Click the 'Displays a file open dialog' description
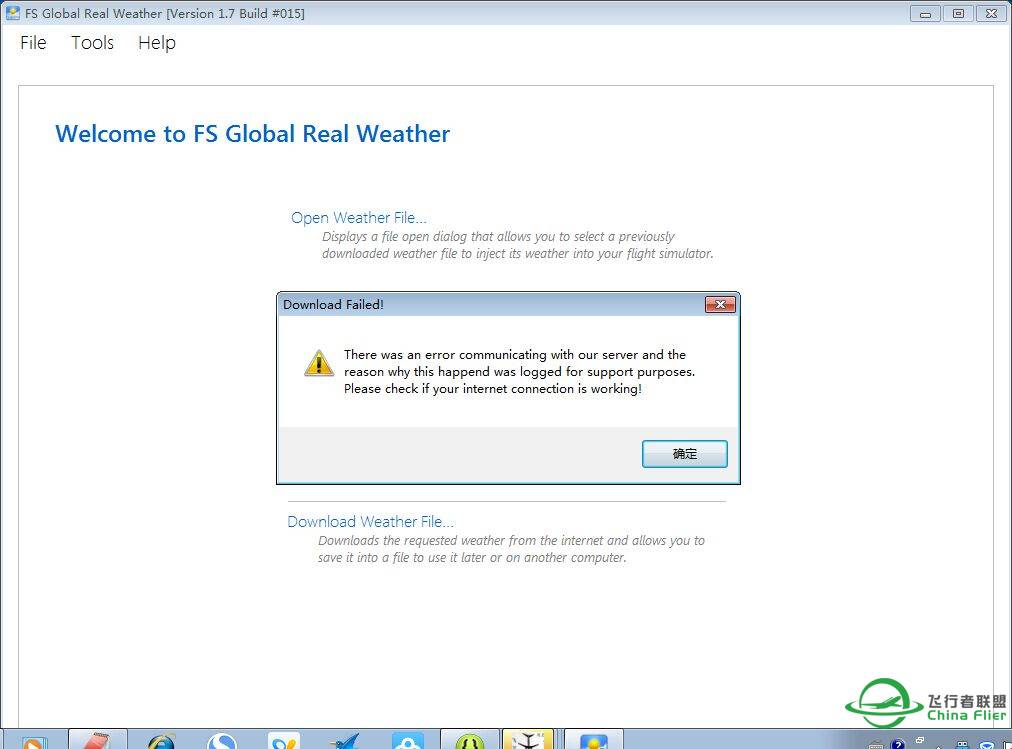Screen dimensions: 1012x749 click(518, 245)
